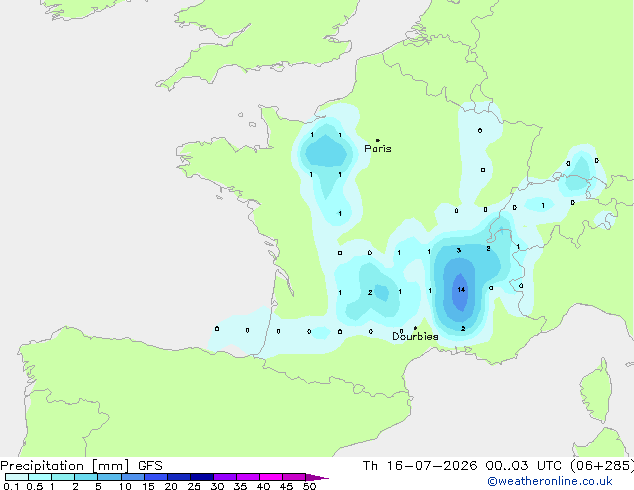Pick the 0.1–0.5 mm legend color swatch
Viewport: 634px width, 490px height.
pos(17,477)
